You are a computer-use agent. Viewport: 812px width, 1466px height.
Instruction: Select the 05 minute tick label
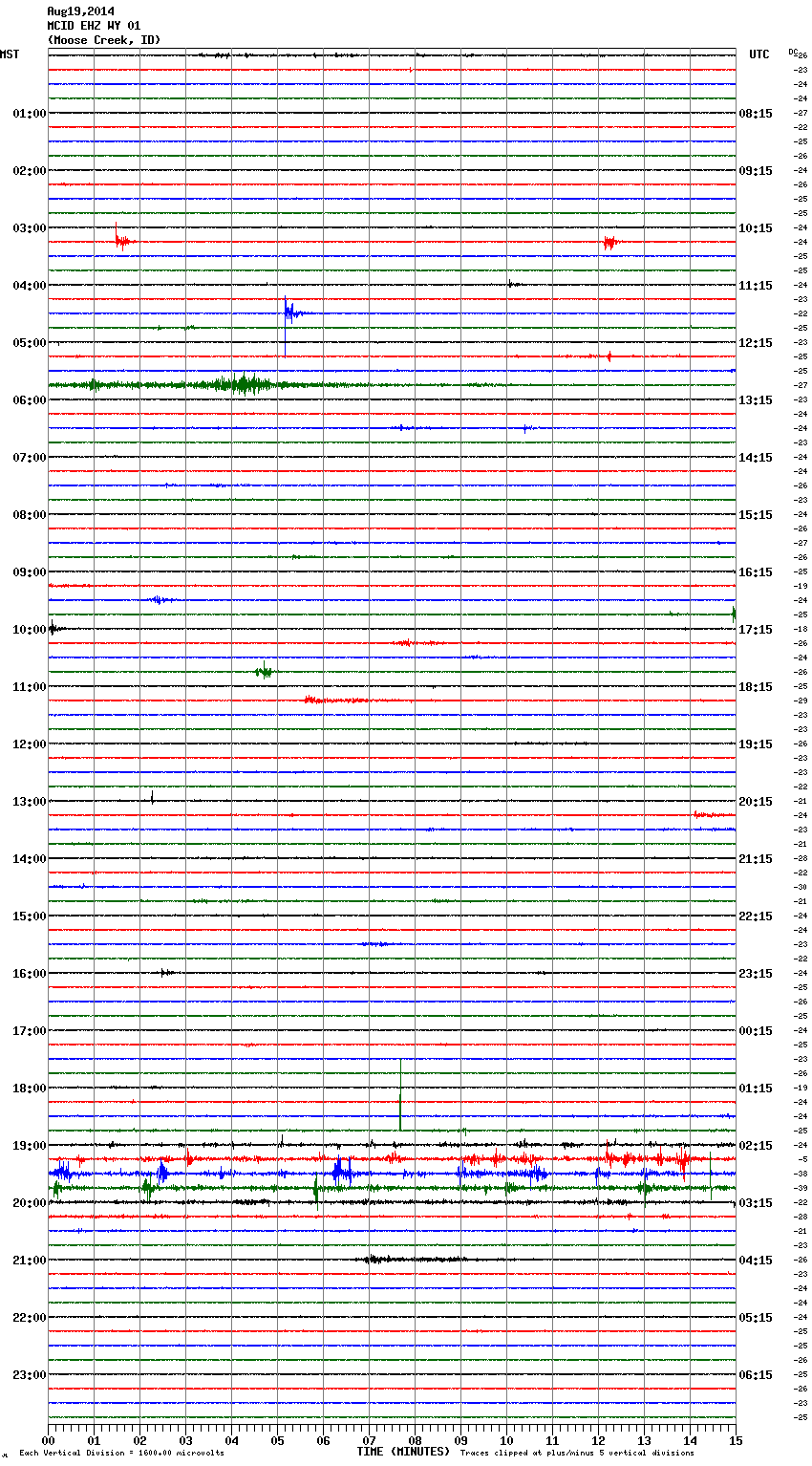tap(277, 1440)
